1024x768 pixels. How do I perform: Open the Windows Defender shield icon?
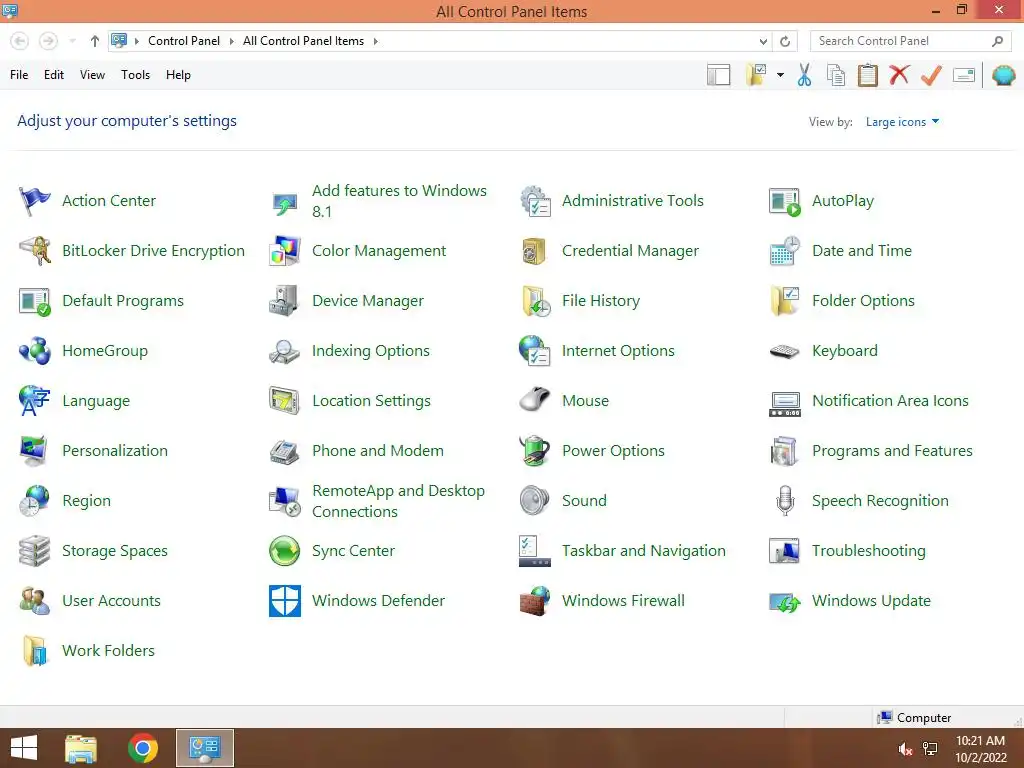point(285,601)
